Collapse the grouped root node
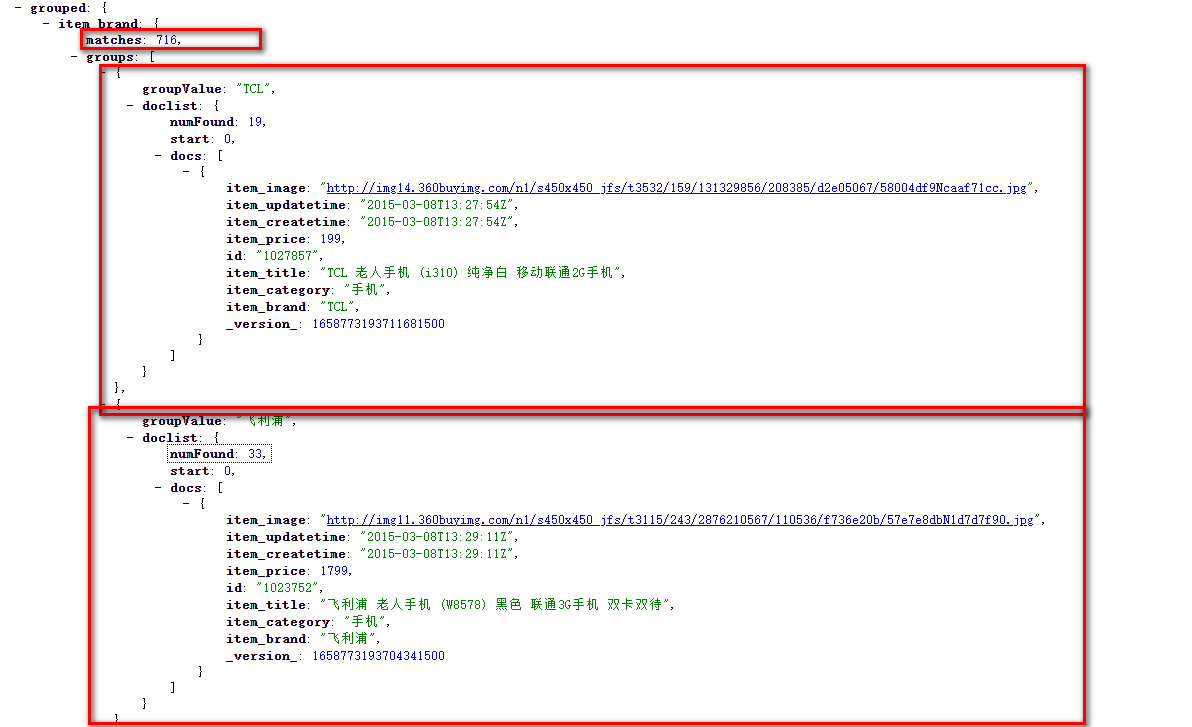 (19, 8)
